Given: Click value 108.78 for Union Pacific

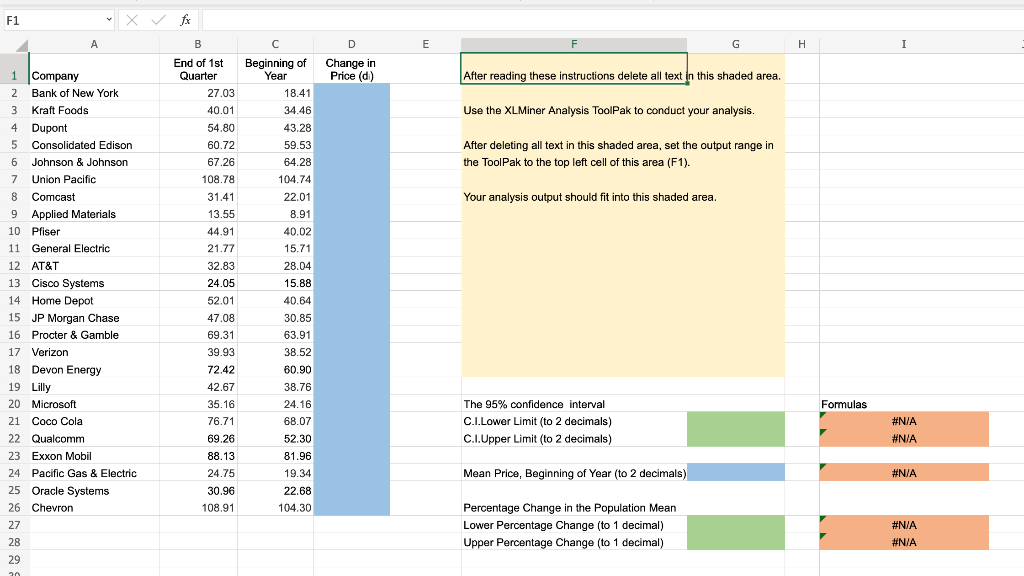Looking at the screenshot, I should point(198,179).
